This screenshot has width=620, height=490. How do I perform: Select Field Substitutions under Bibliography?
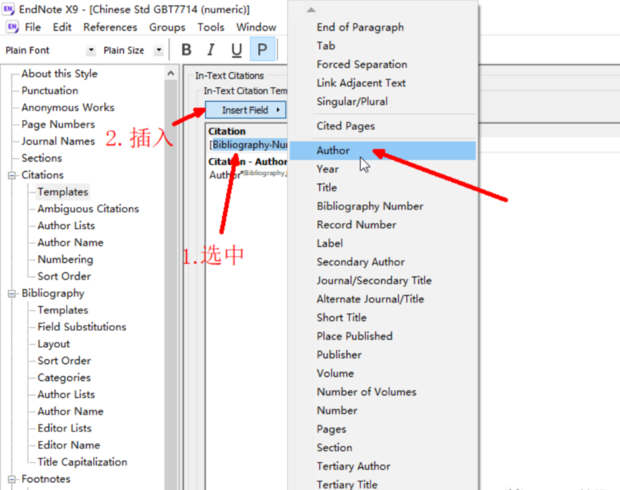coord(82,327)
